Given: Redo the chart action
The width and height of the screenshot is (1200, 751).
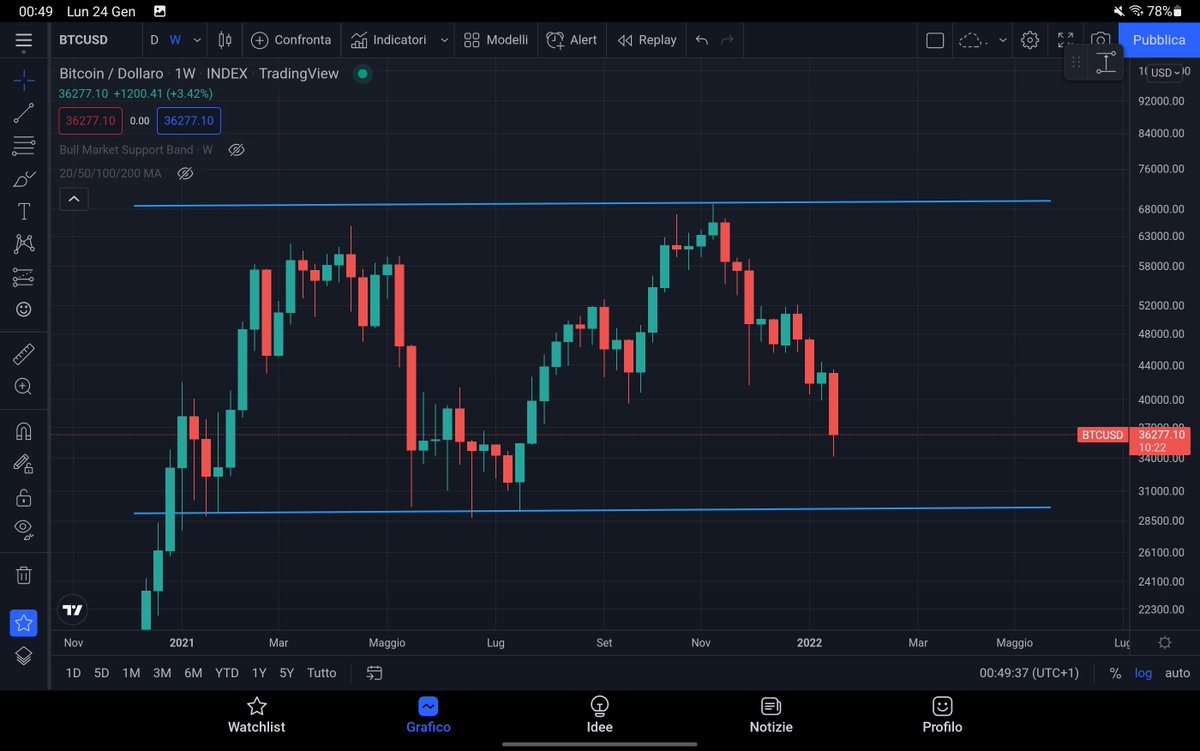Looking at the screenshot, I should click(x=727, y=40).
